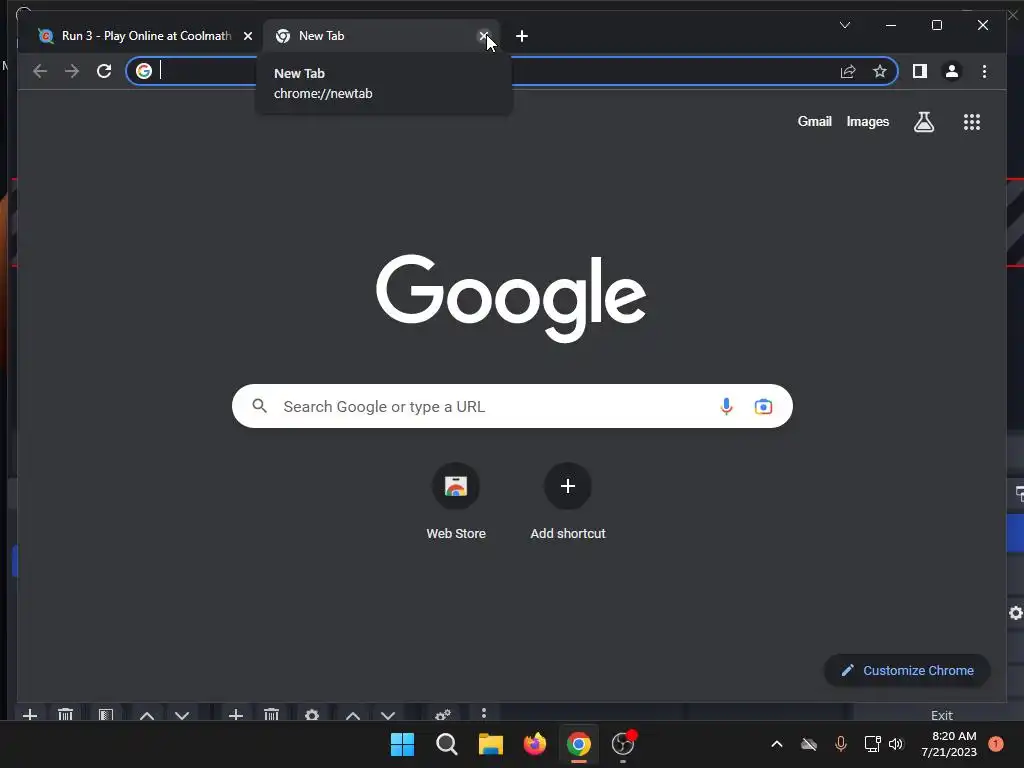Viewport: 1024px width, 768px height.
Task: Click the microphone tray icon
Action: point(840,744)
